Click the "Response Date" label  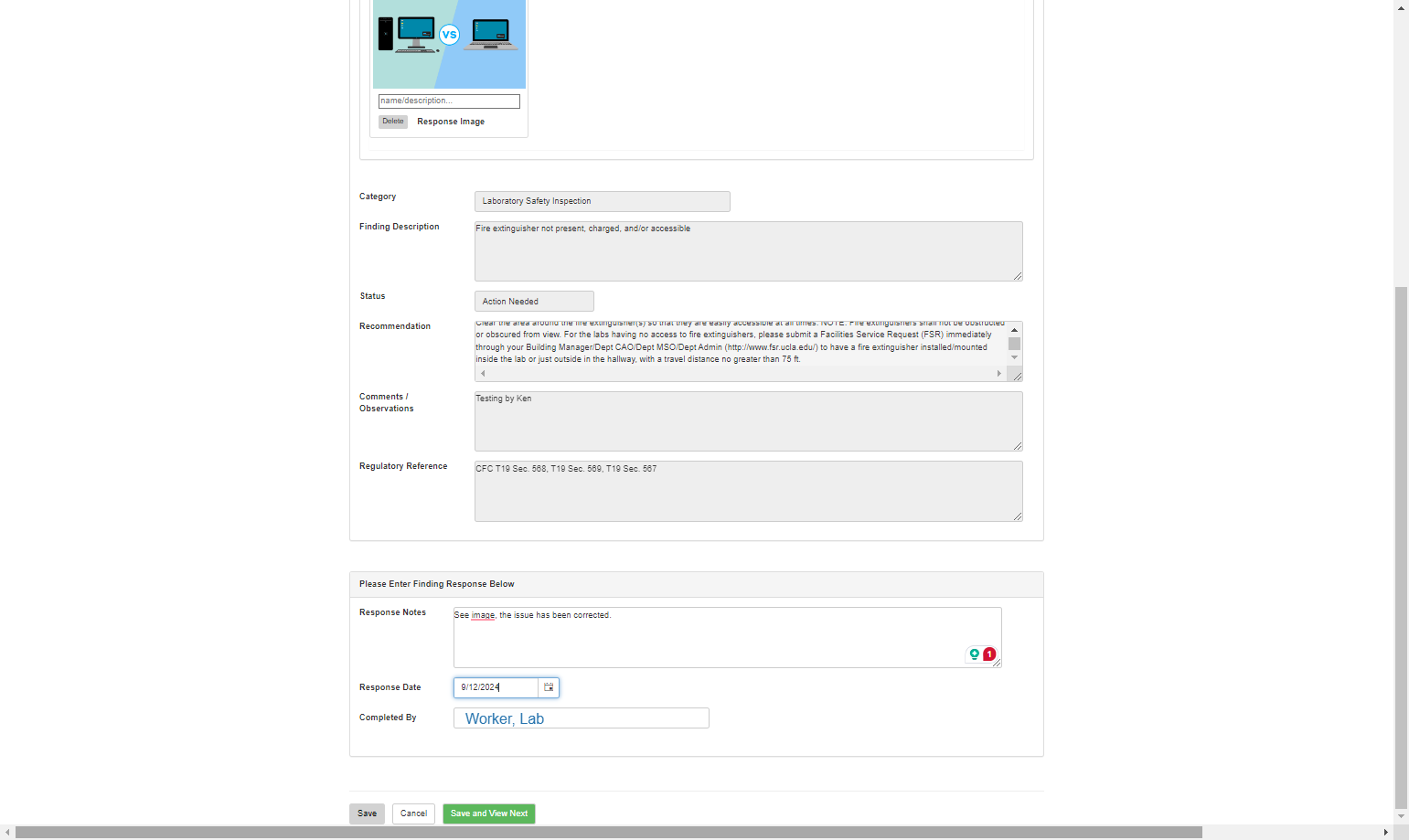click(x=390, y=687)
